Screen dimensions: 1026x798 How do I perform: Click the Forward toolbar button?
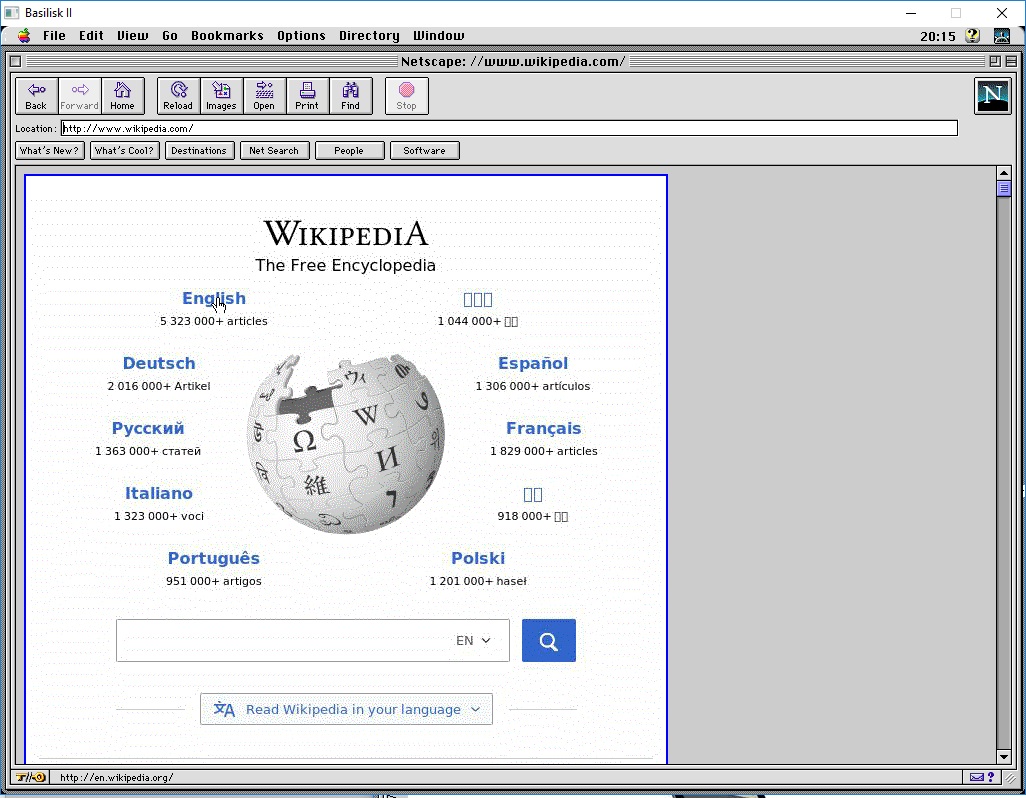80,96
